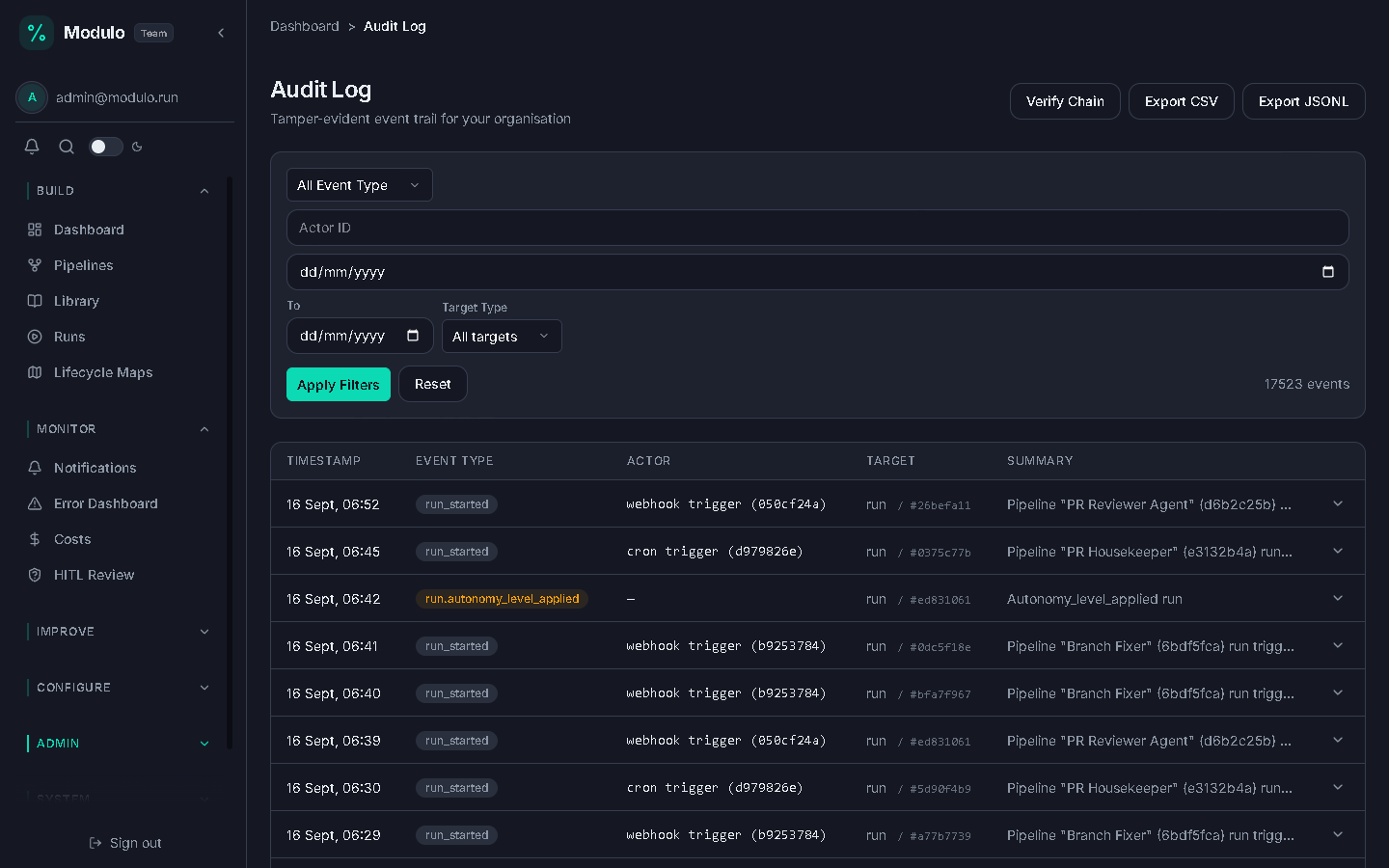This screenshot has width=1389, height=868.
Task: Open the All targets dropdown
Action: point(502,337)
